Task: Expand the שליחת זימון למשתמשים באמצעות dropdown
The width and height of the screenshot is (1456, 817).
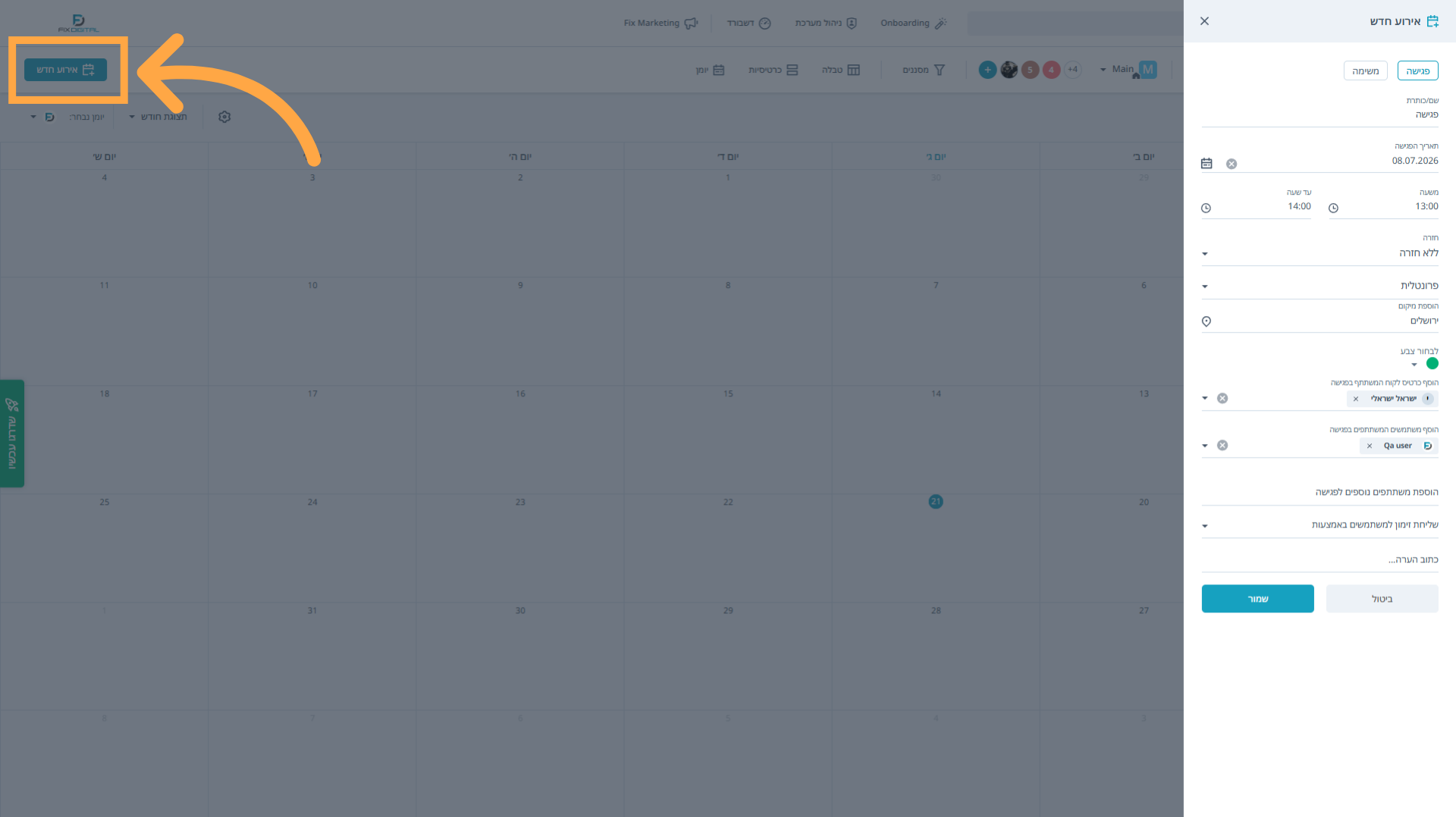Action: pos(1319,524)
